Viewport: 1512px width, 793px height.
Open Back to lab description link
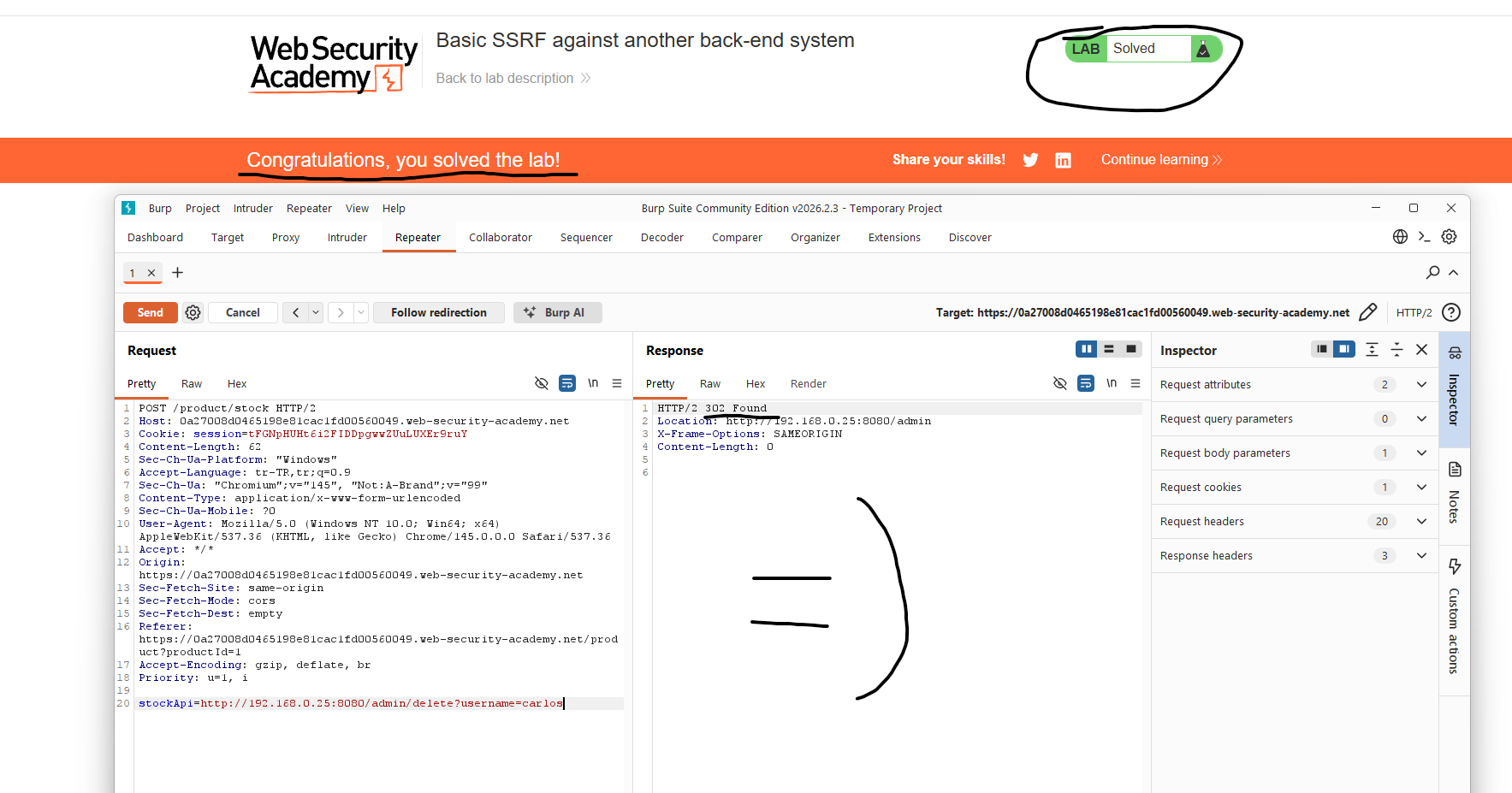(513, 78)
